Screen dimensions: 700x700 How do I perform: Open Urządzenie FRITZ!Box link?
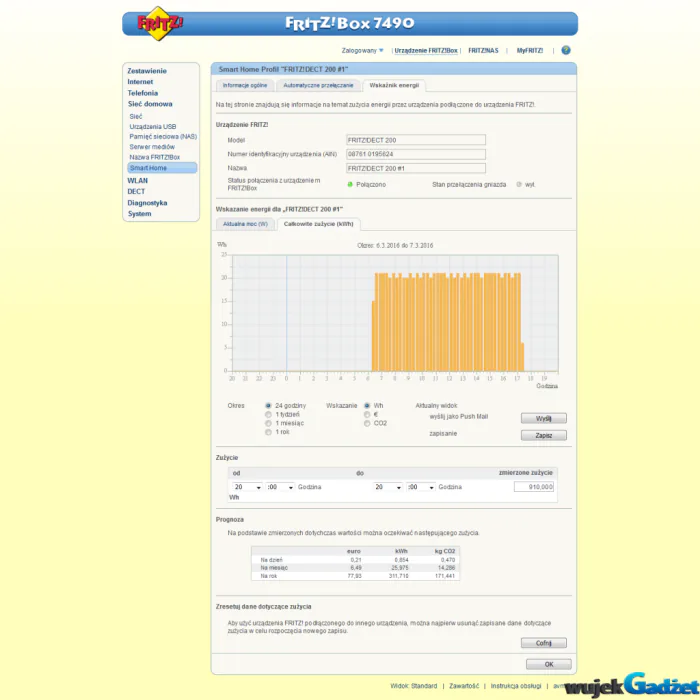pos(426,50)
